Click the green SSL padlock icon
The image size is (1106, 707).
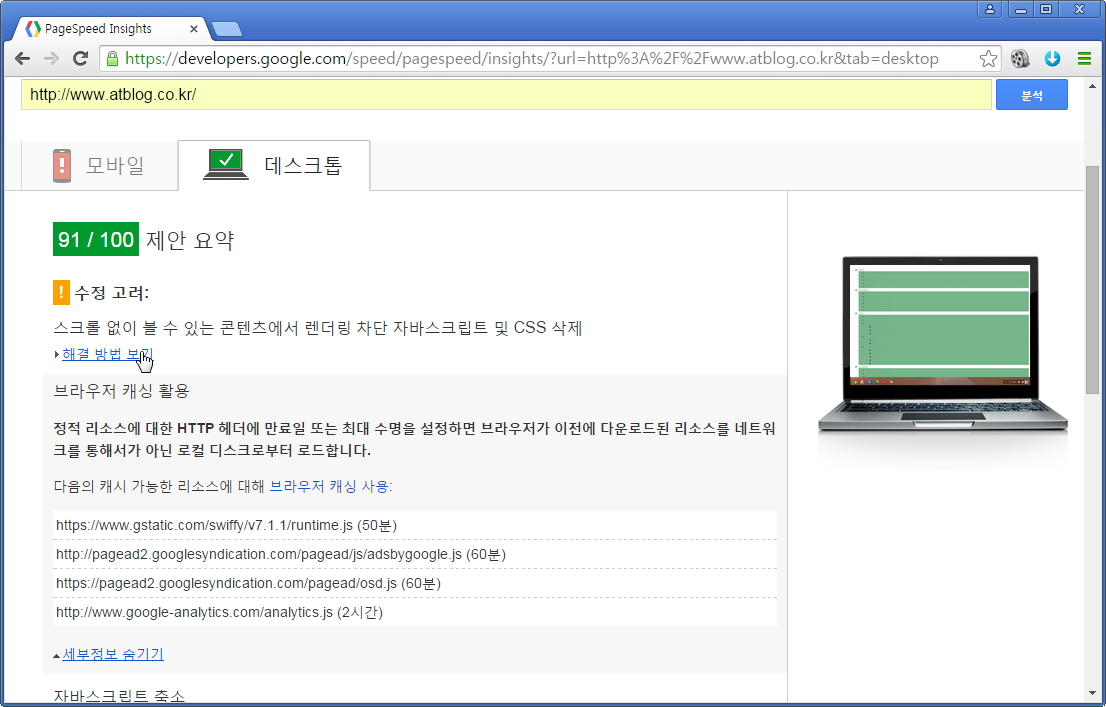[x=112, y=59]
